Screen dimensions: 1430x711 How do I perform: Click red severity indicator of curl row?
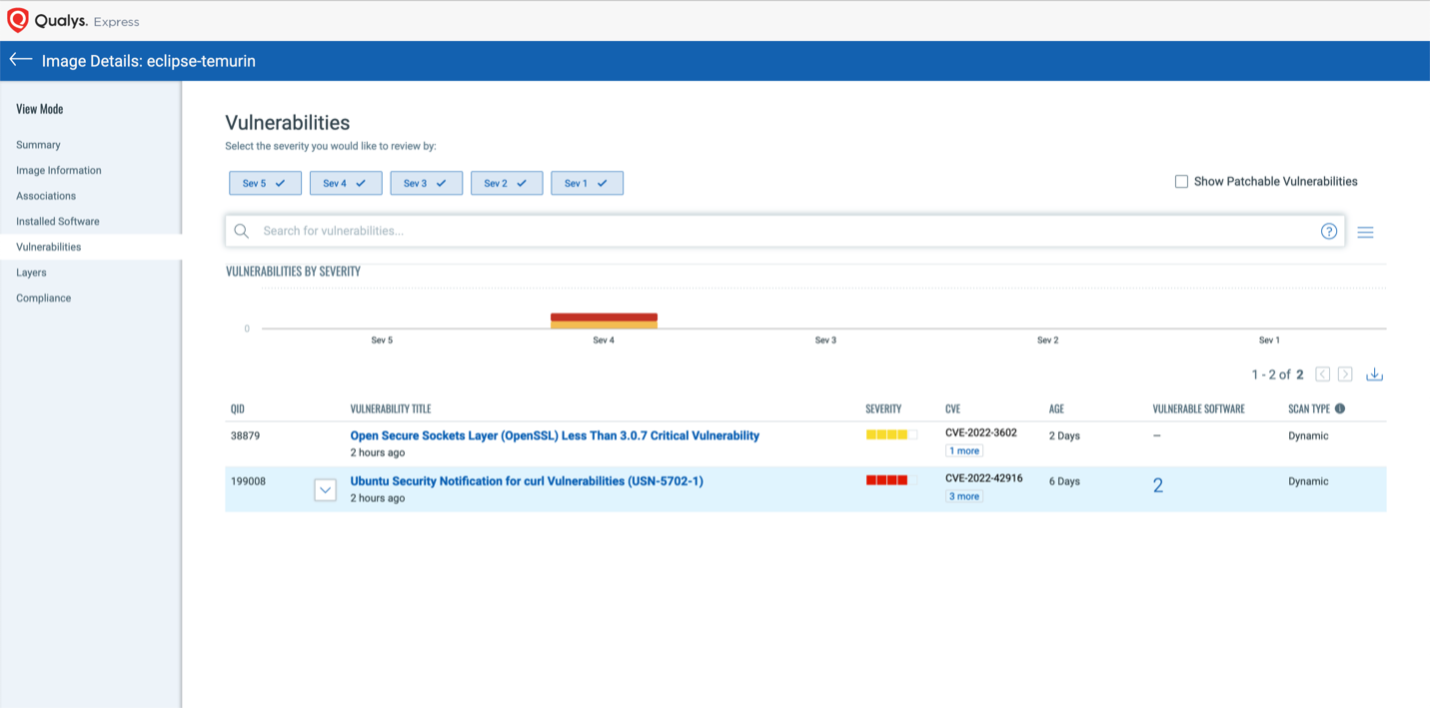pos(891,480)
